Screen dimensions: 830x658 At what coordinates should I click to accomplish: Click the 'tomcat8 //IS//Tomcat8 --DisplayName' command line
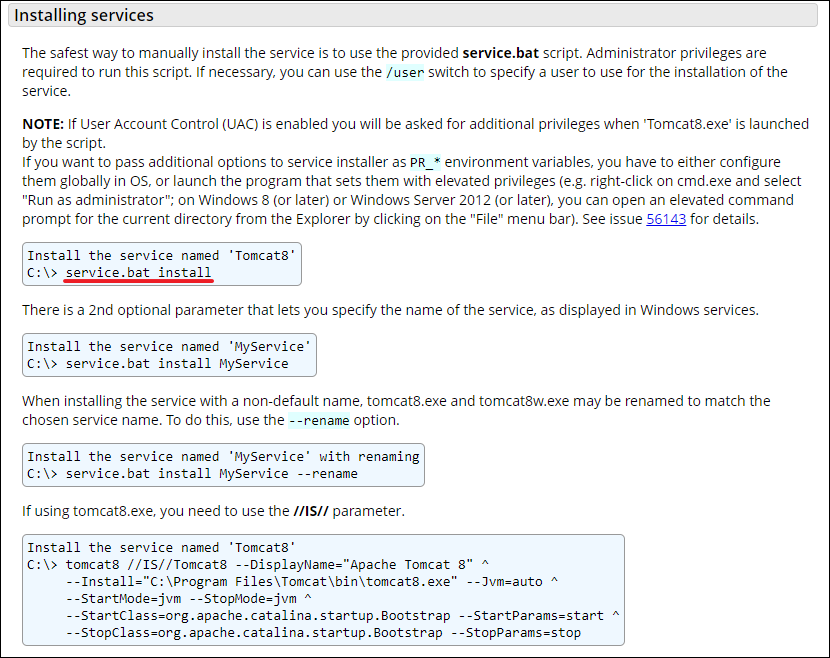[x=258, y=565]
